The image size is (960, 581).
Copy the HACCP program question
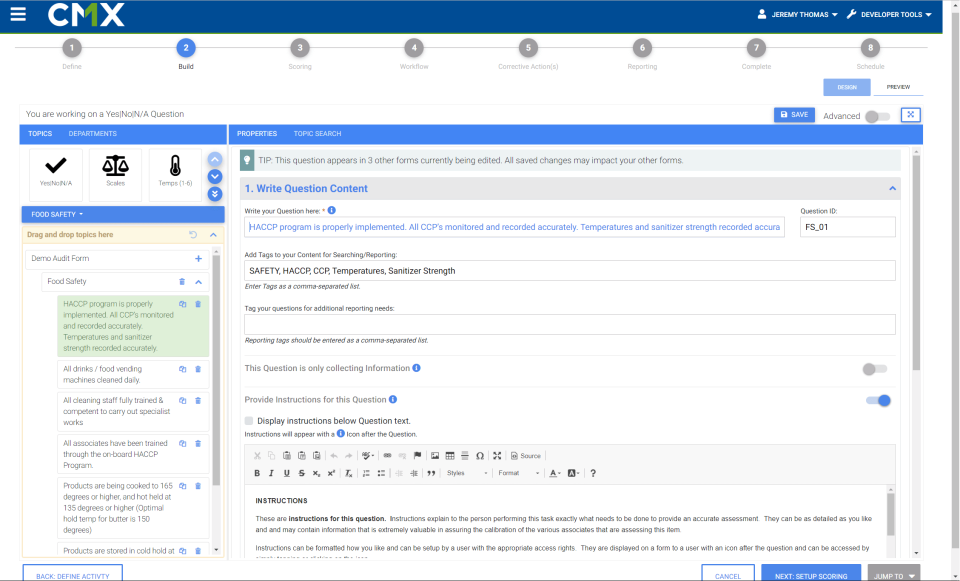pos(182,304)
